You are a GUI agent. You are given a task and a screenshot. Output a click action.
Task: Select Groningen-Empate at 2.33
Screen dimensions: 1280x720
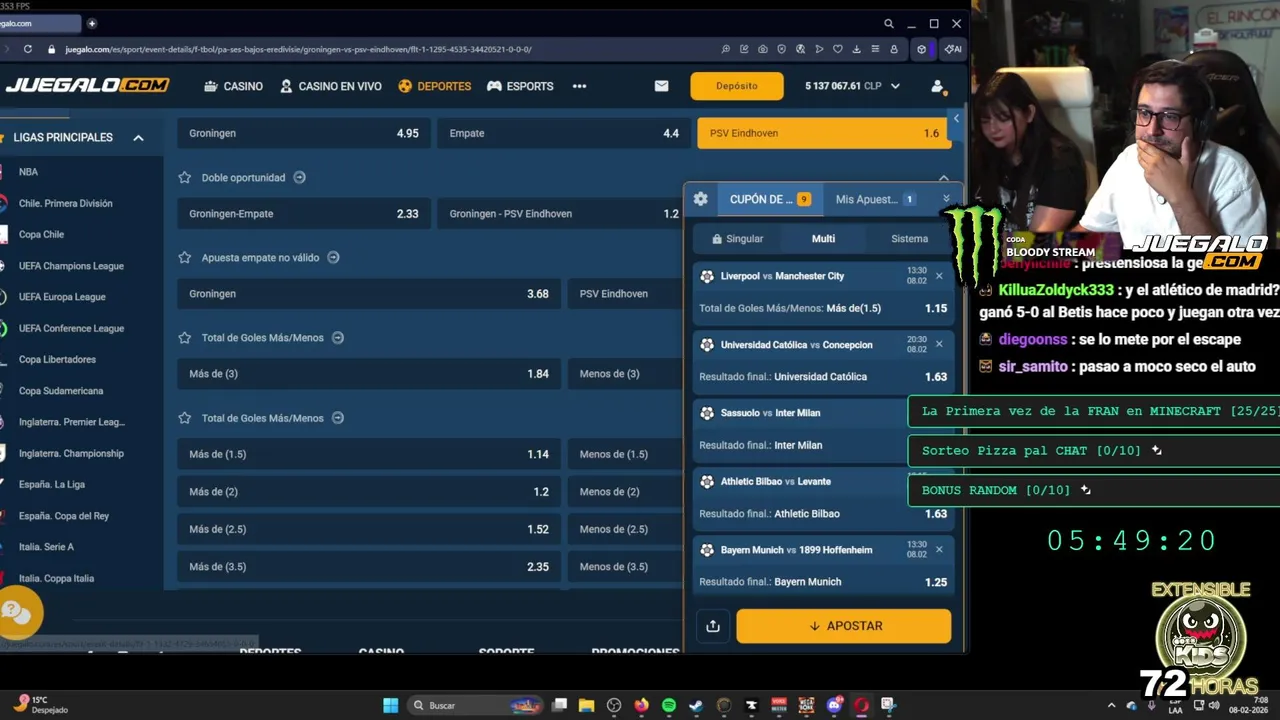point(304,214)
